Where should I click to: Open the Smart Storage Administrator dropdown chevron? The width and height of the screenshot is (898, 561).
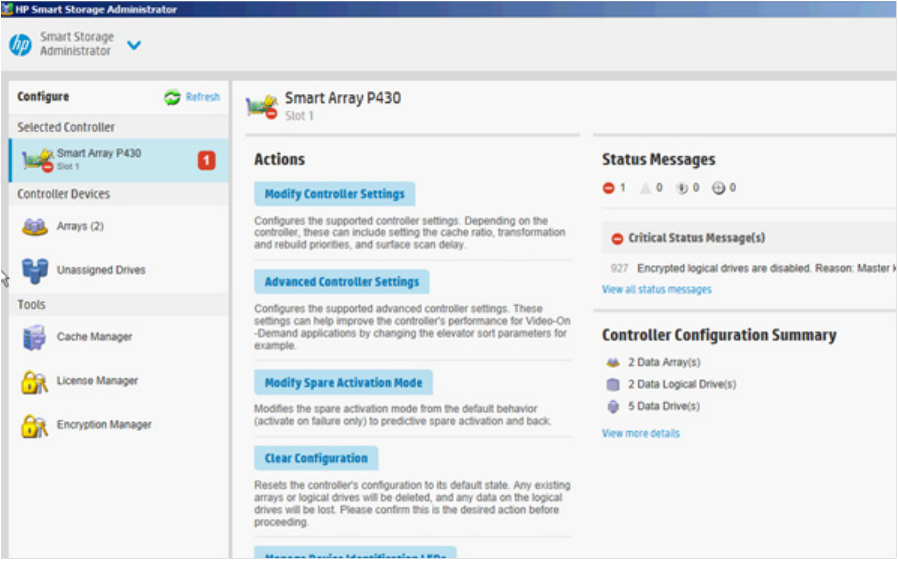134,45
